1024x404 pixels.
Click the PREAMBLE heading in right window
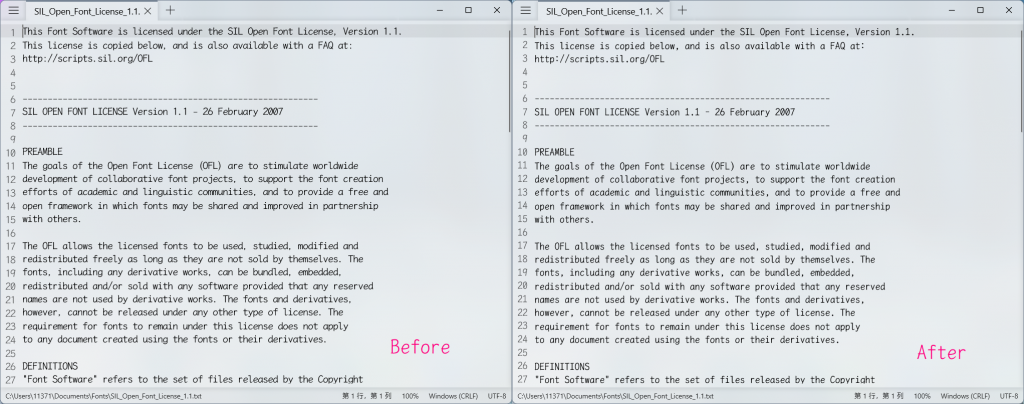coord(554,152)
